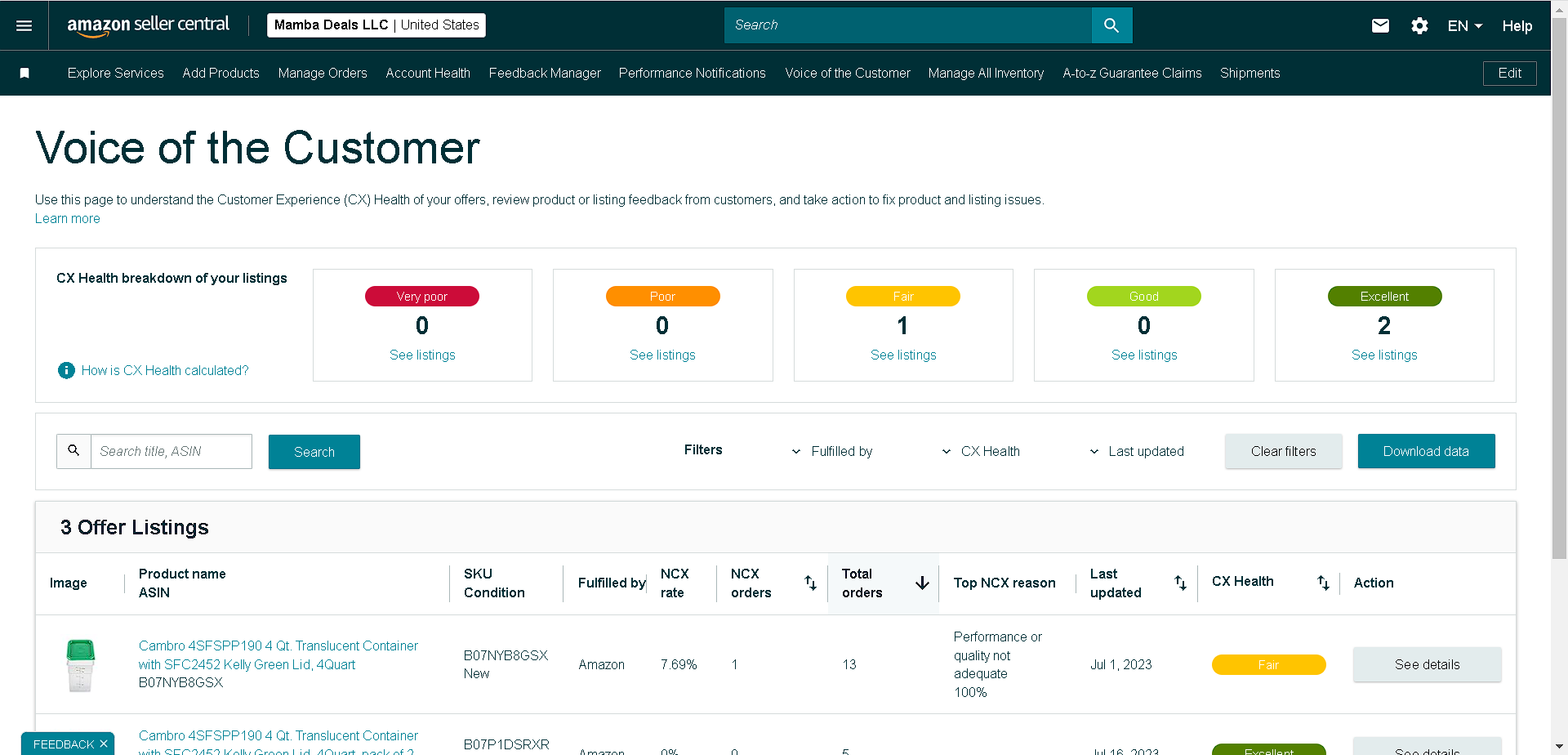
Task: Close the Feedback tab with X
Action: point(104,744)
